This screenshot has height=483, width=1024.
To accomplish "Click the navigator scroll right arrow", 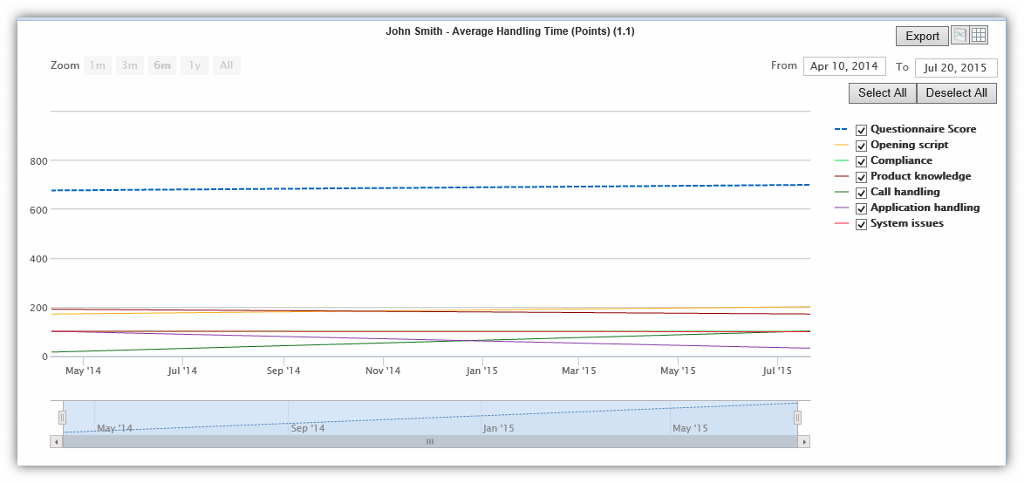I will pyautogui.click(x=804, y=441).
